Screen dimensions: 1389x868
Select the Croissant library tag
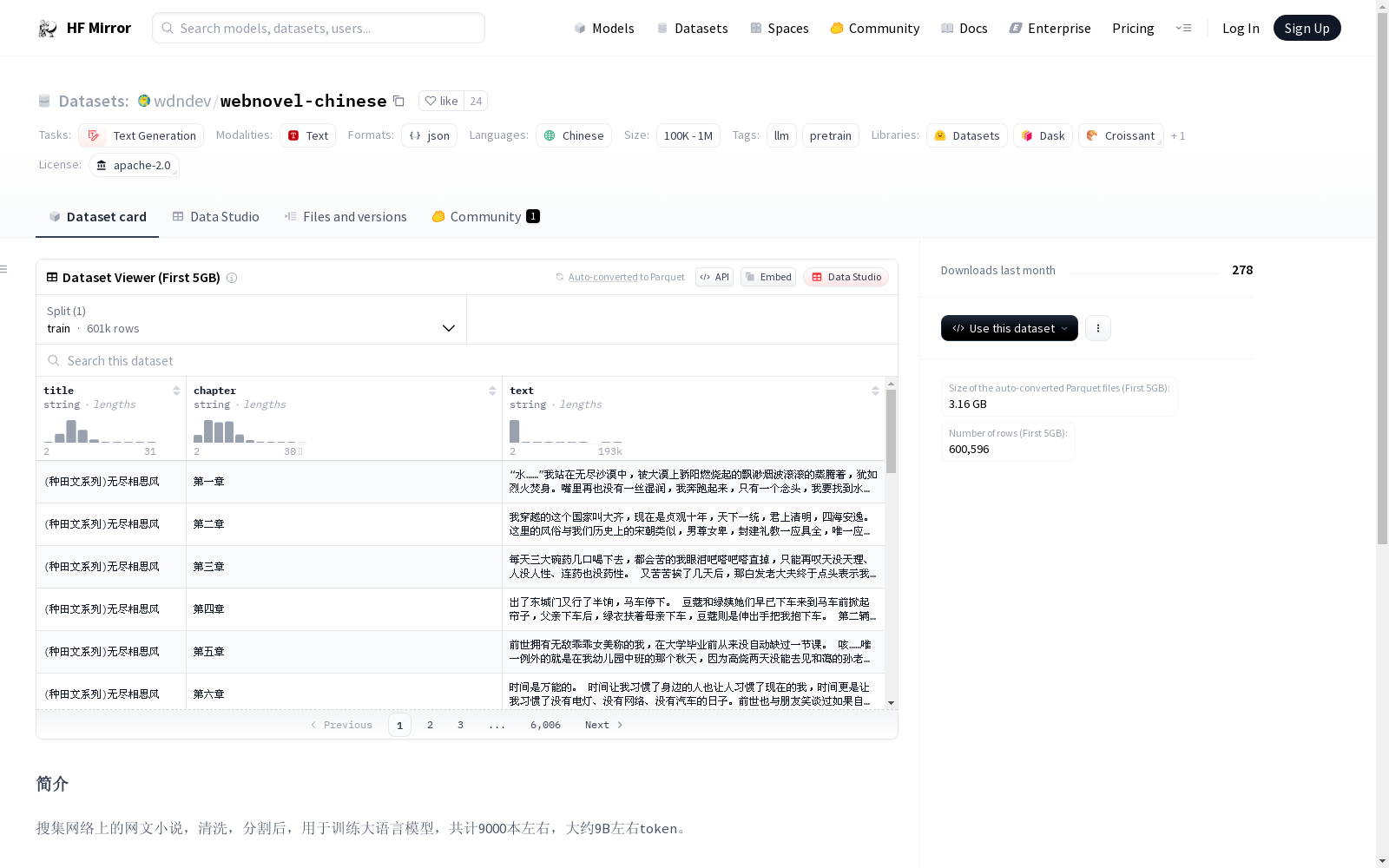coord(1121,135)
